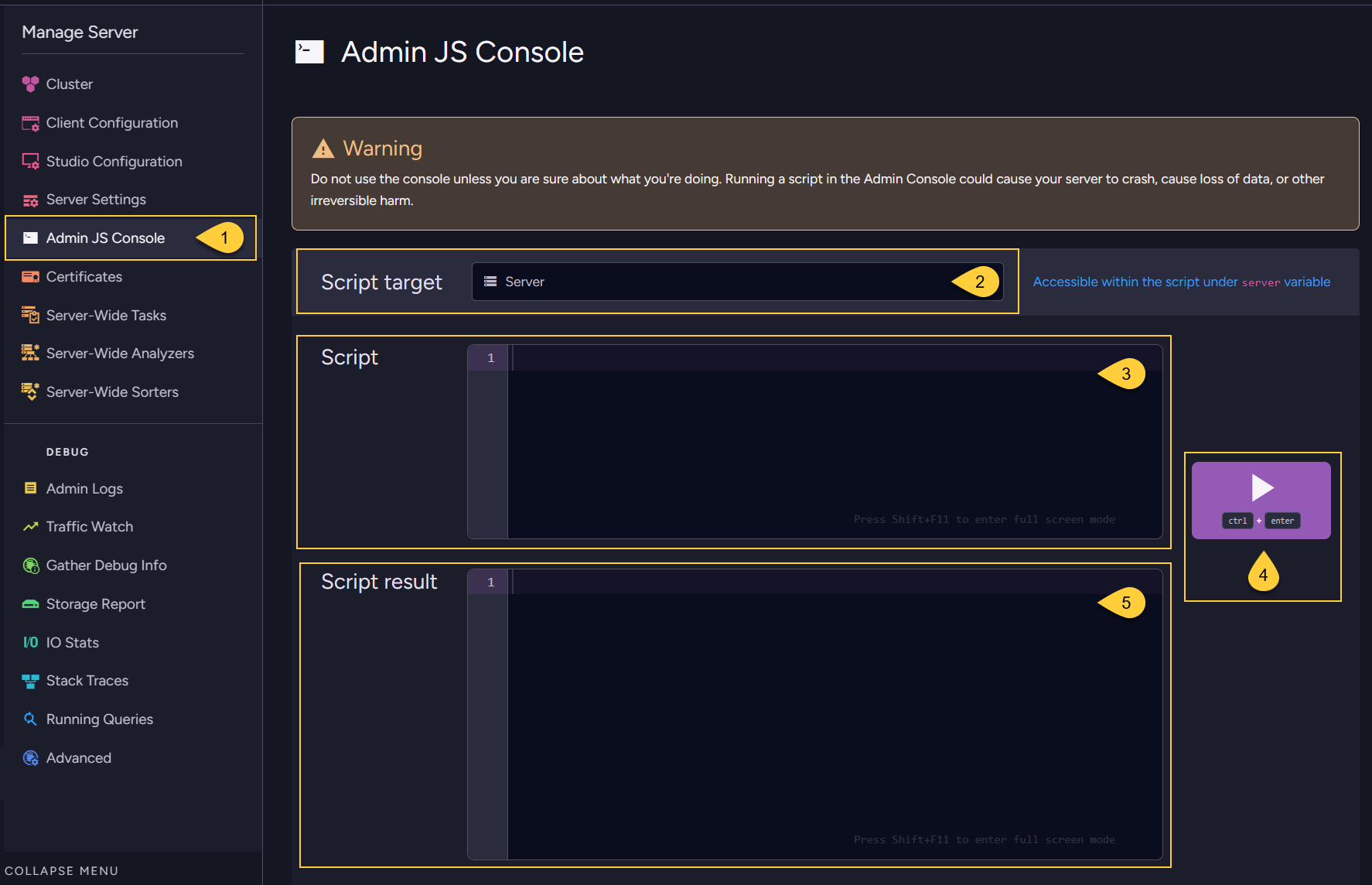1372x885 pixels.
Task: Open Storage Report via its icon
Action: point(30,603)
